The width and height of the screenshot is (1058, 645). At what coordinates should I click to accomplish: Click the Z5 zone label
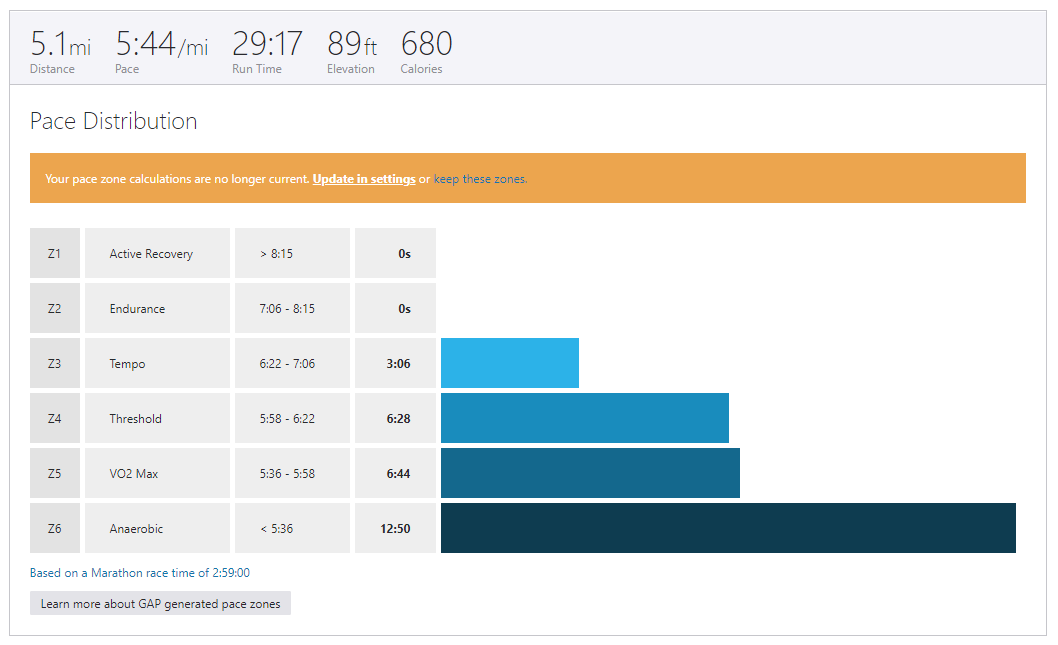tap(55, 473)
